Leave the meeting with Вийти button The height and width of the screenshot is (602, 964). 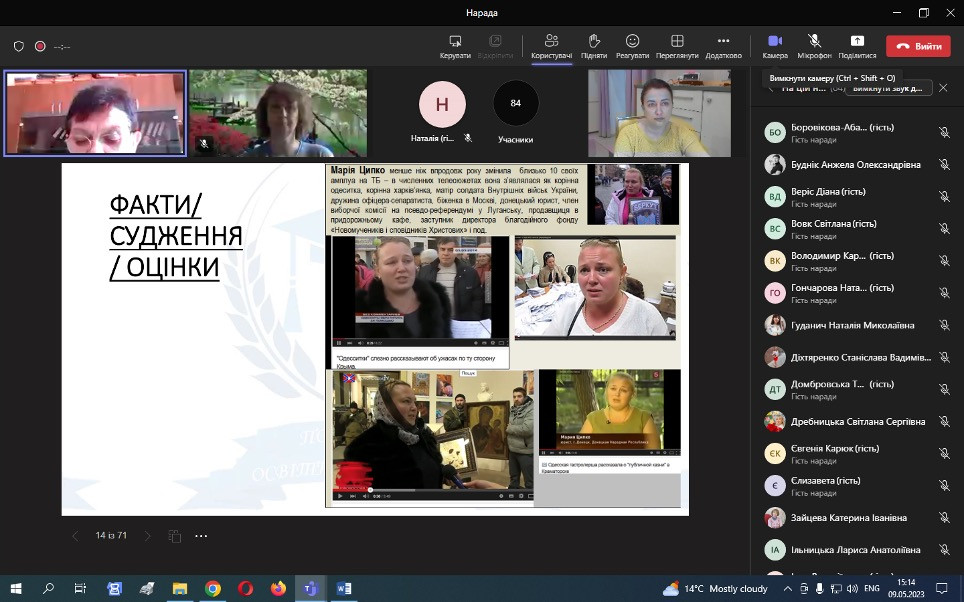point(918,46)
